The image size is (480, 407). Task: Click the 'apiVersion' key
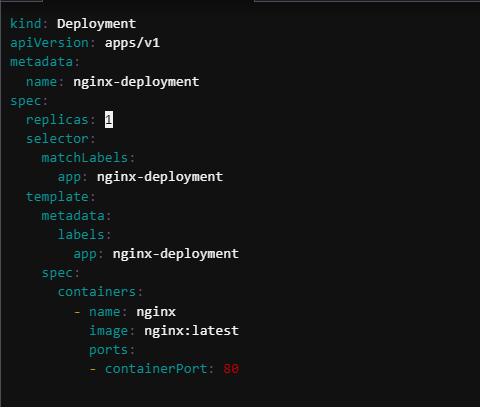coord(49,43)
